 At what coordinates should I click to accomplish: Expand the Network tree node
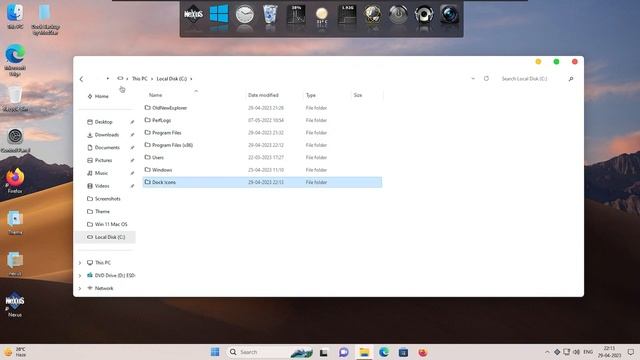(80, 289)
